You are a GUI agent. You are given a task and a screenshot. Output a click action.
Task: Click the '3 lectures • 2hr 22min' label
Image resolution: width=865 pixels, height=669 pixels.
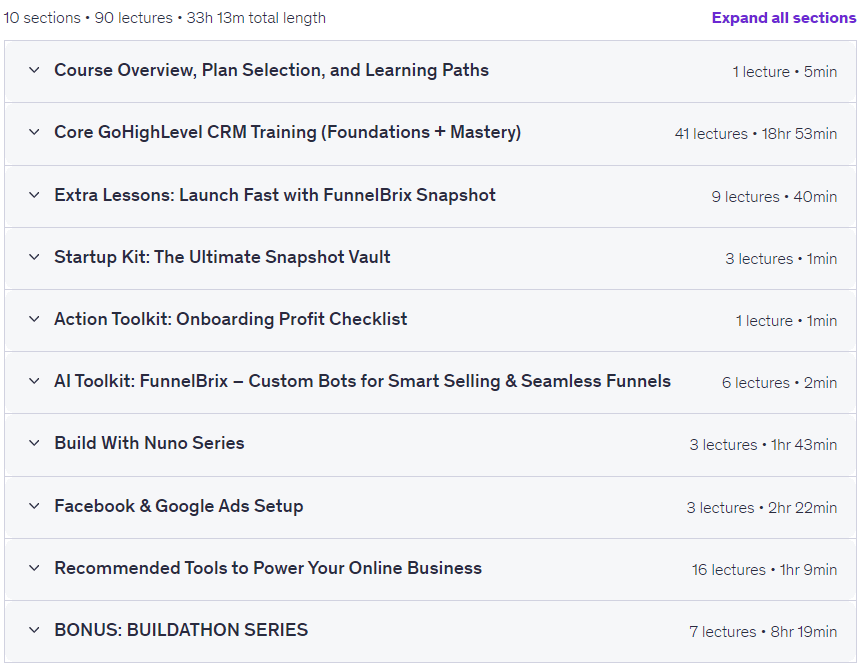pos(761,507)
